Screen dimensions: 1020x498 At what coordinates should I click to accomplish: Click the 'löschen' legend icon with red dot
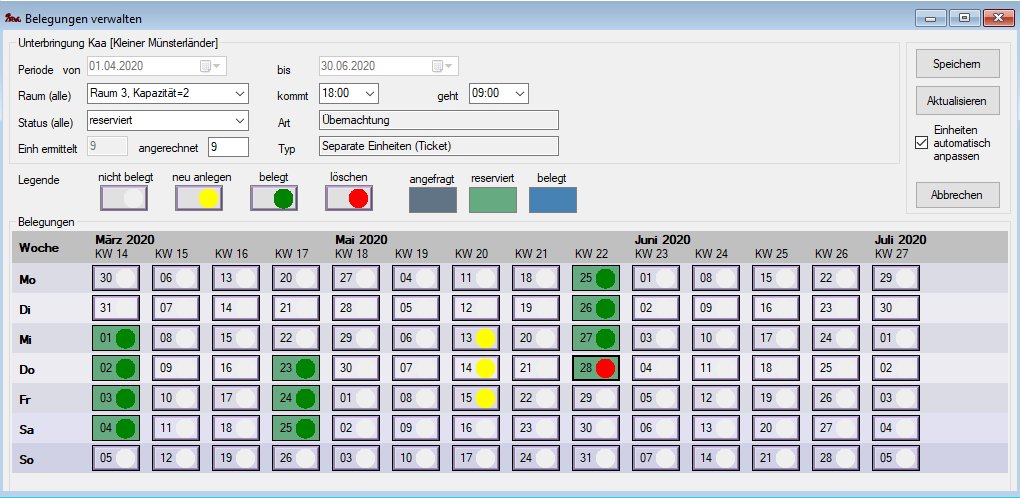coord(348,198)
